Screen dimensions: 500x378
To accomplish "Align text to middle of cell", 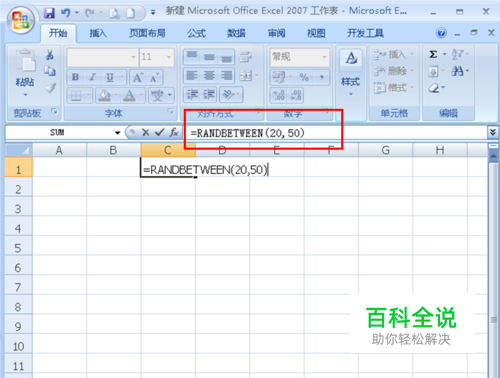I will pyautogui.click(x=209, y=56).
